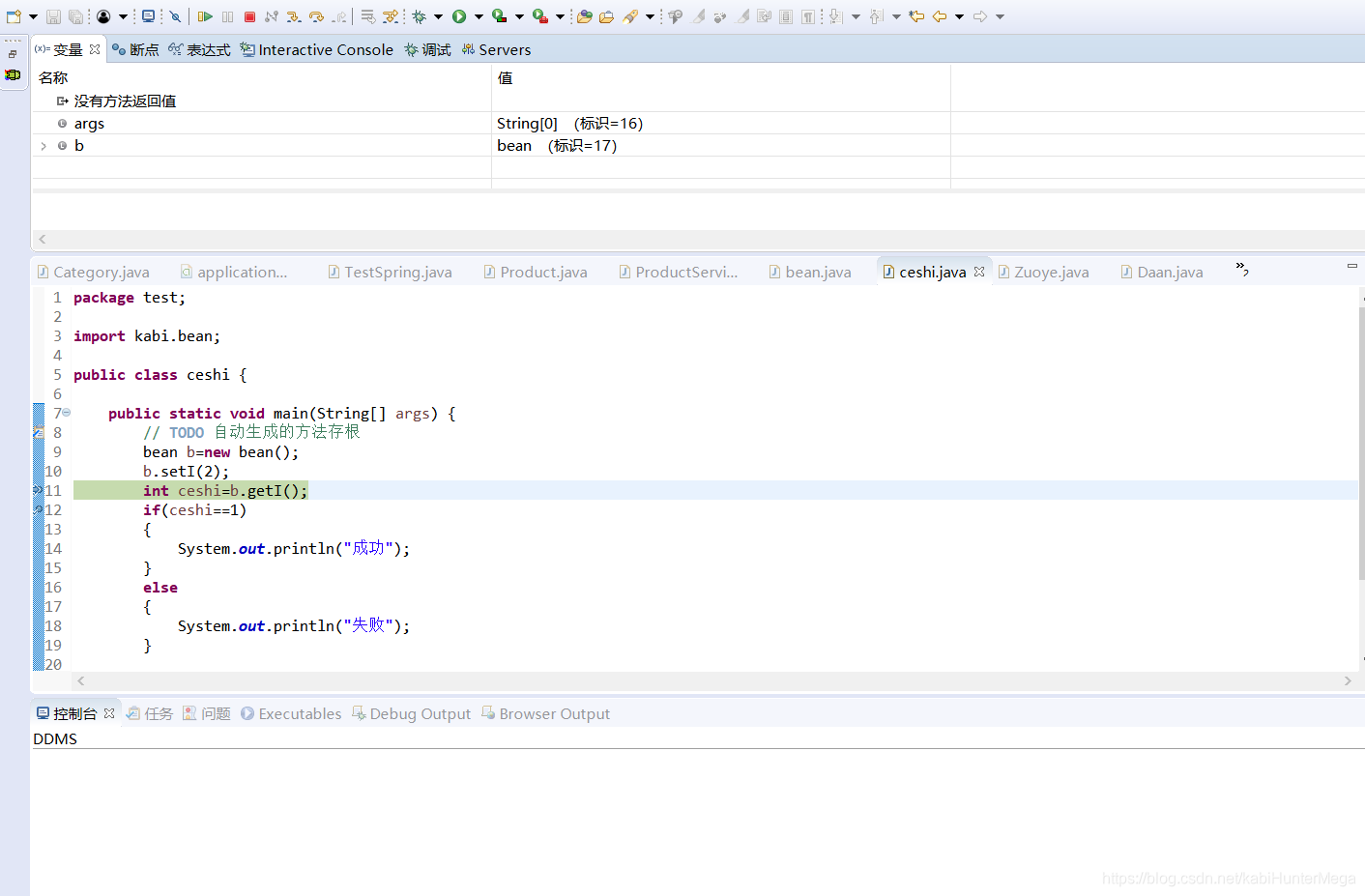Collapse the main method fold marker

[67, 413]
